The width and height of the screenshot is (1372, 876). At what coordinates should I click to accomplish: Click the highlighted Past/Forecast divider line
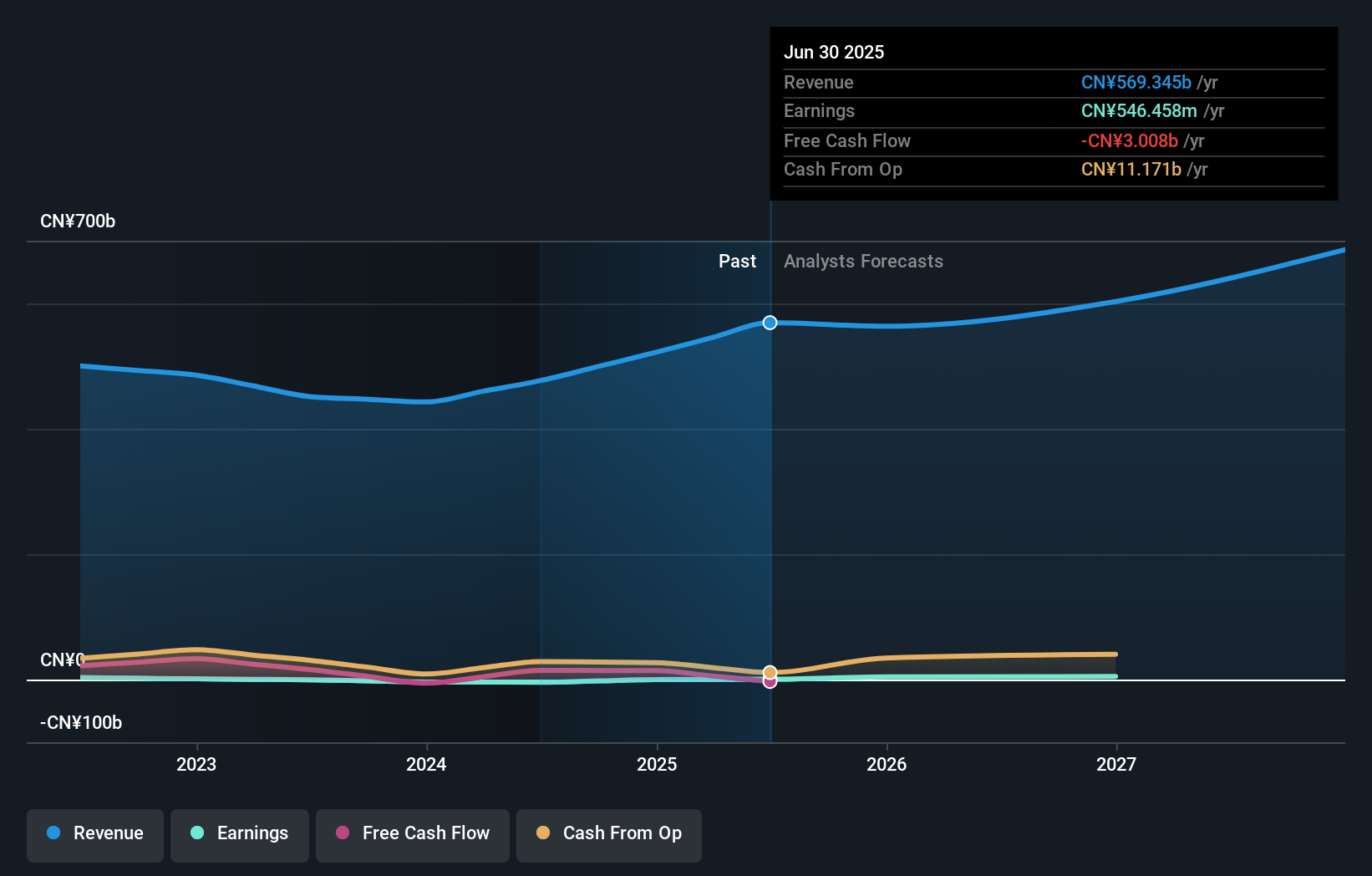pos(770,460)
